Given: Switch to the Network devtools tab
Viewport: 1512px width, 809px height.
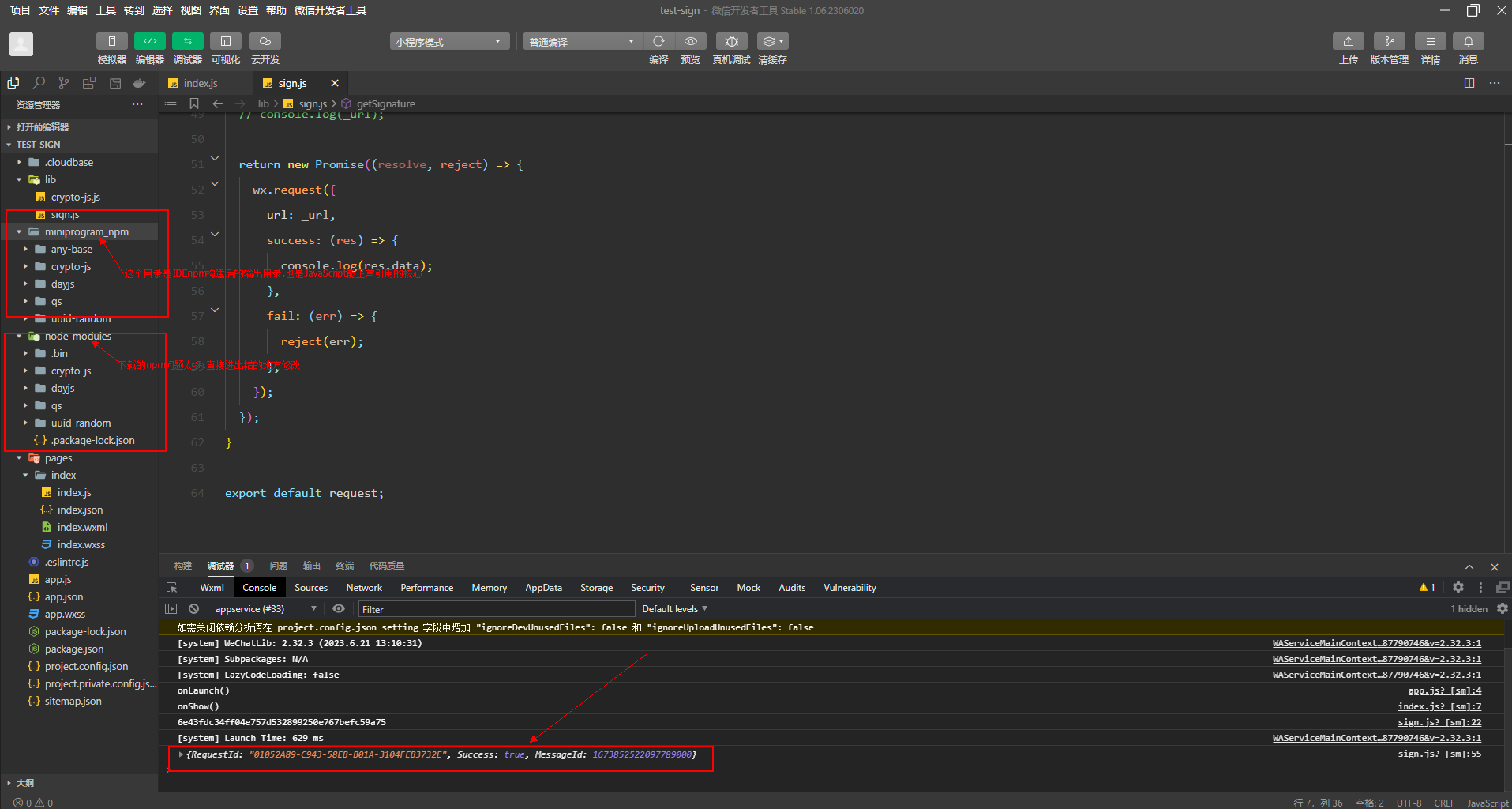Looking at the screenshot, I should (x=364, y=588).
